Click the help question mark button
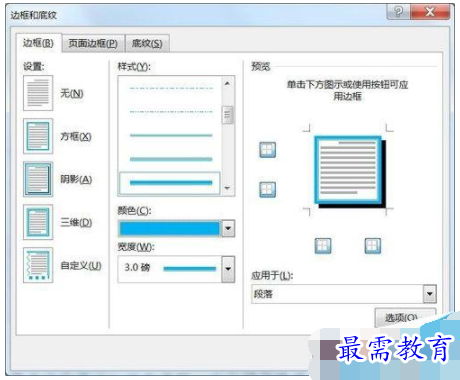Viewport: 460px width, 380px height. 398,12
